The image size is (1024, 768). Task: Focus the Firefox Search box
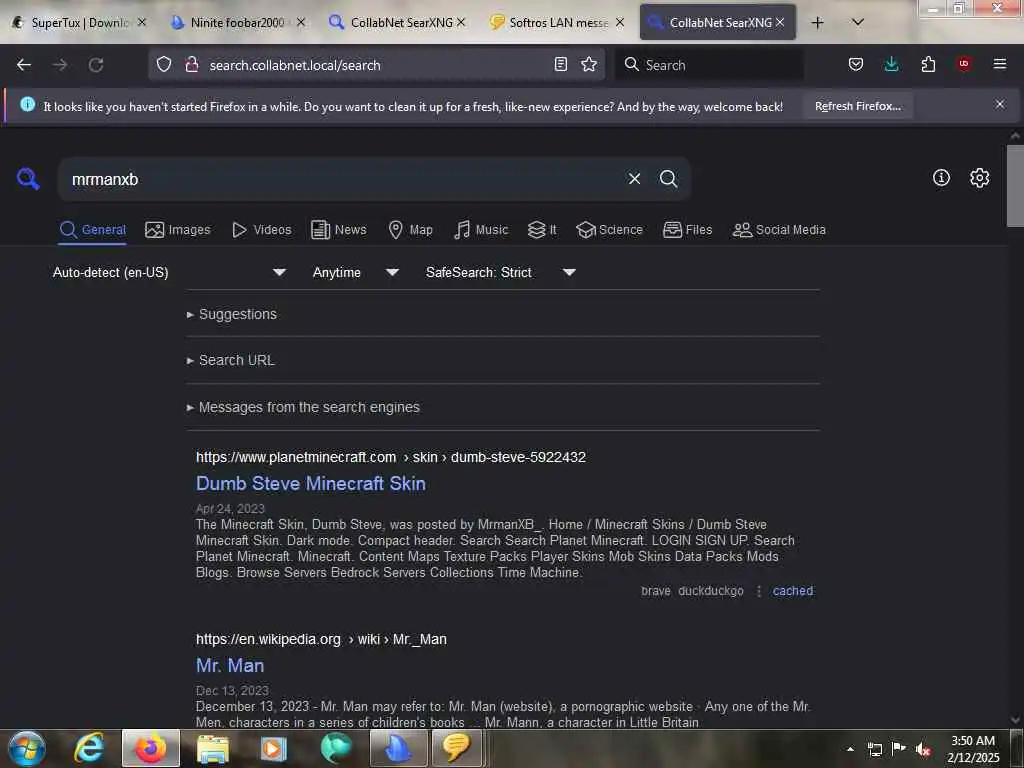click(x=709, y=65)
